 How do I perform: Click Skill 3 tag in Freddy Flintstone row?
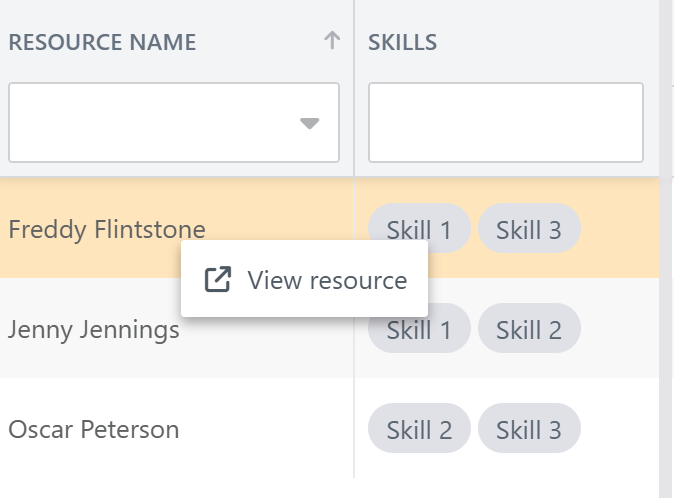(x=529, y=229)
